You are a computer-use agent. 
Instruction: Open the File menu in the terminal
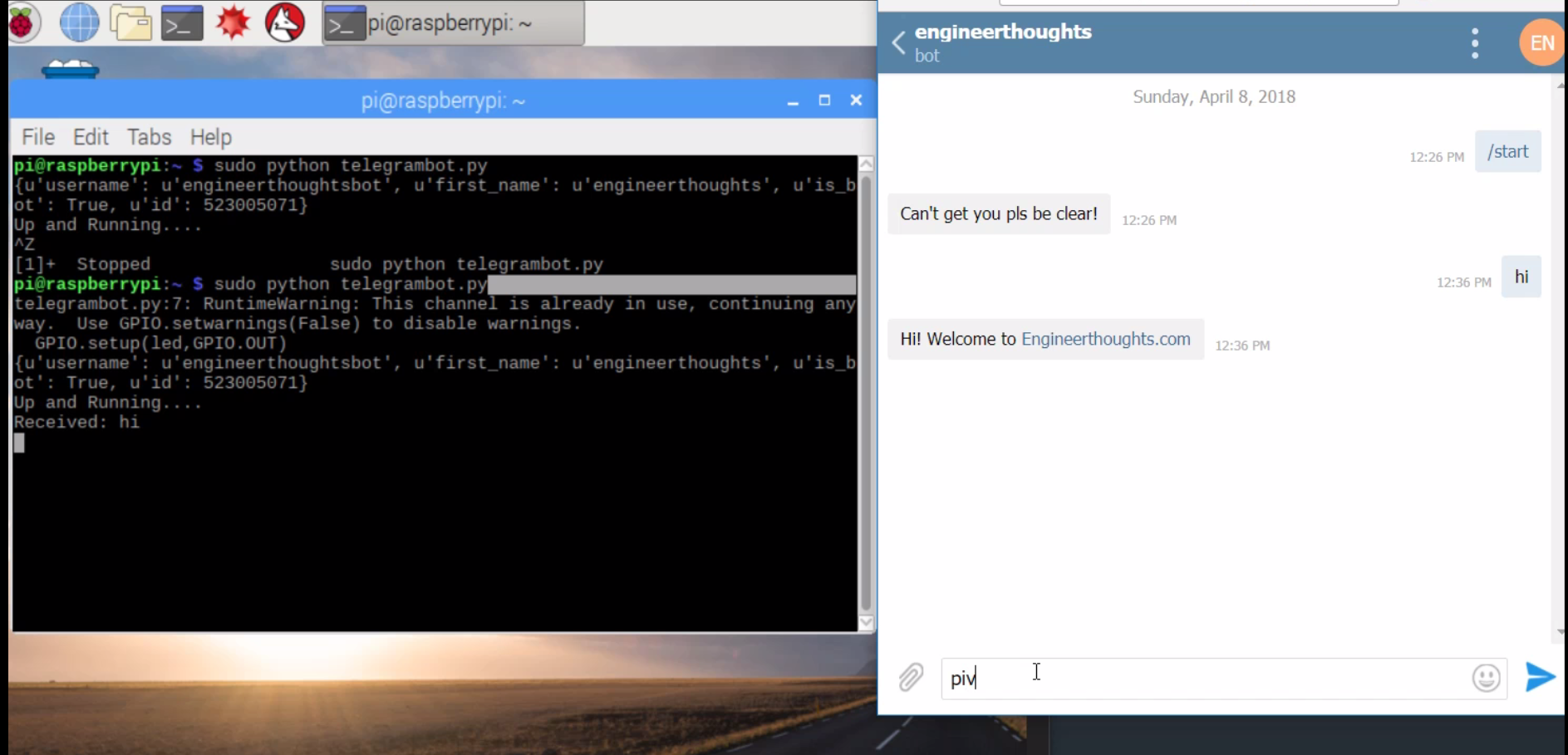(x=38, y=137)
